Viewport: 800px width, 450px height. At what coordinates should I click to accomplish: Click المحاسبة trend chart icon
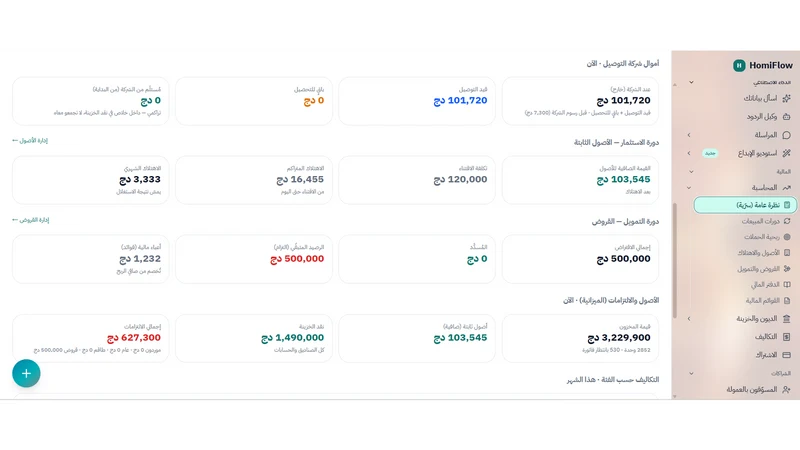pyautogui.click(x=787, y=188)
